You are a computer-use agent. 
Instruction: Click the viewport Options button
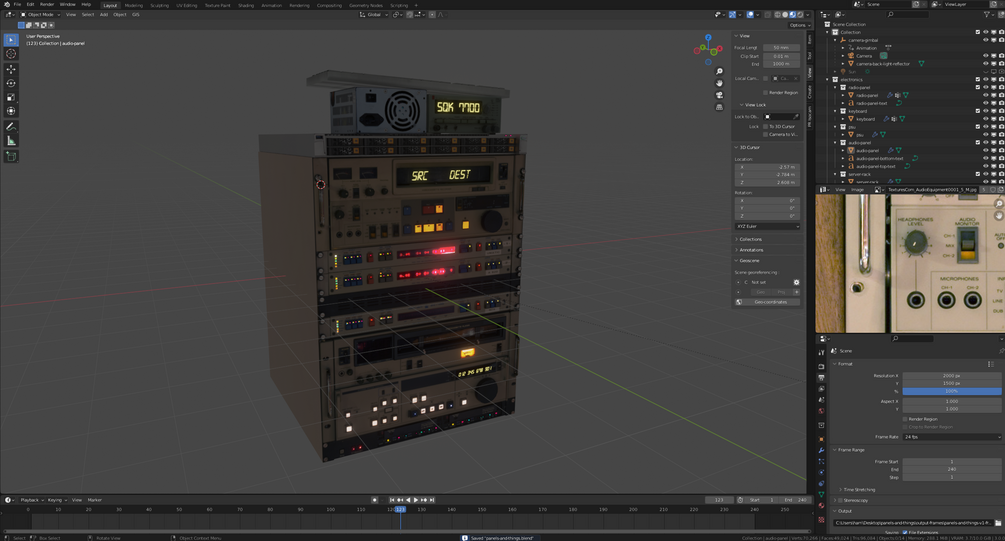point(798,25)
